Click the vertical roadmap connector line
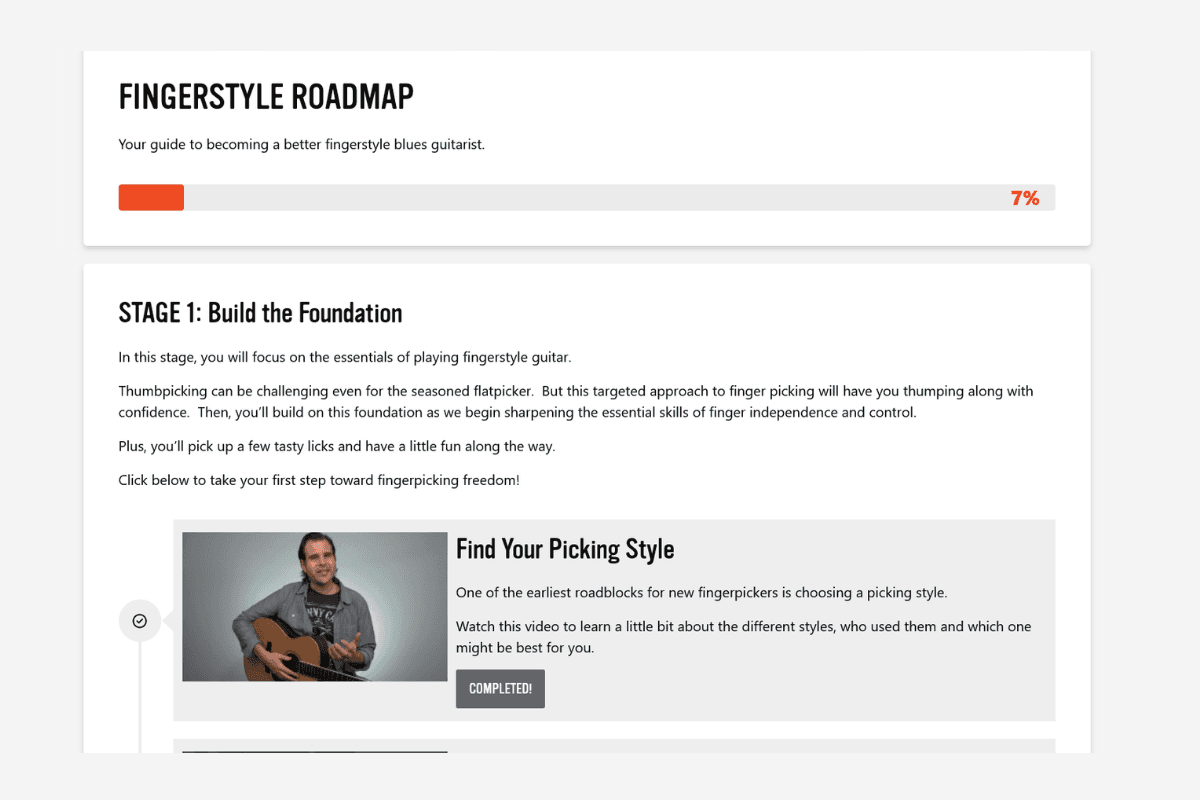 point(140,700)
